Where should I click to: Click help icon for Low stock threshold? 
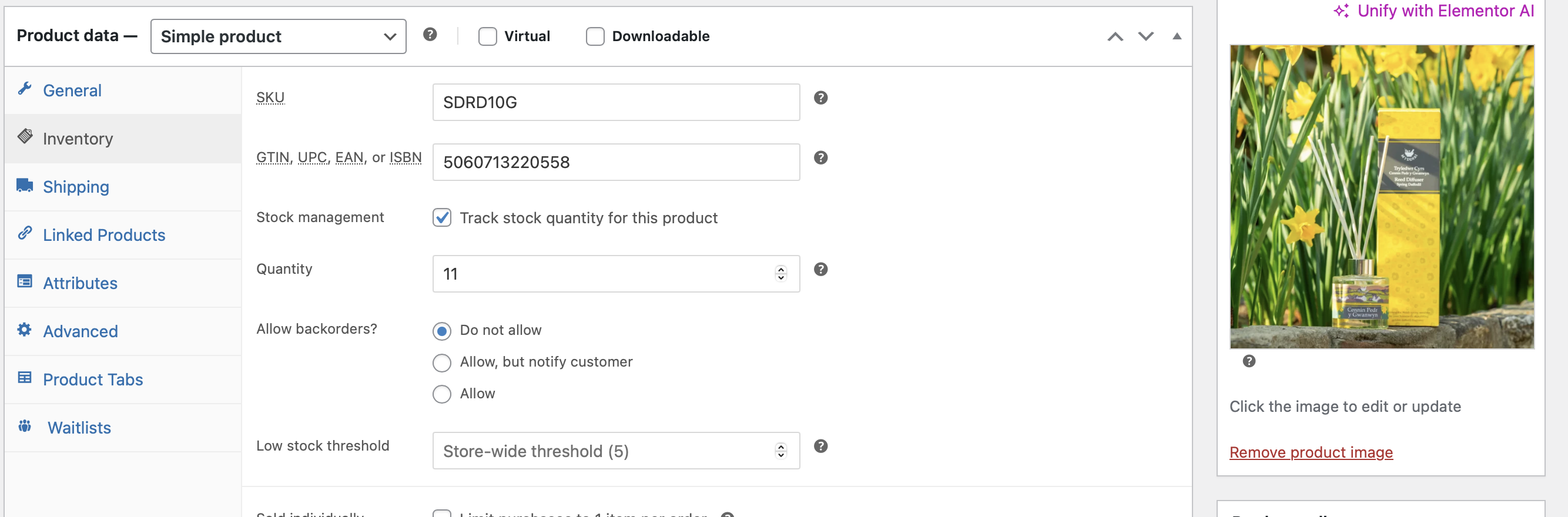click(820, 446)
